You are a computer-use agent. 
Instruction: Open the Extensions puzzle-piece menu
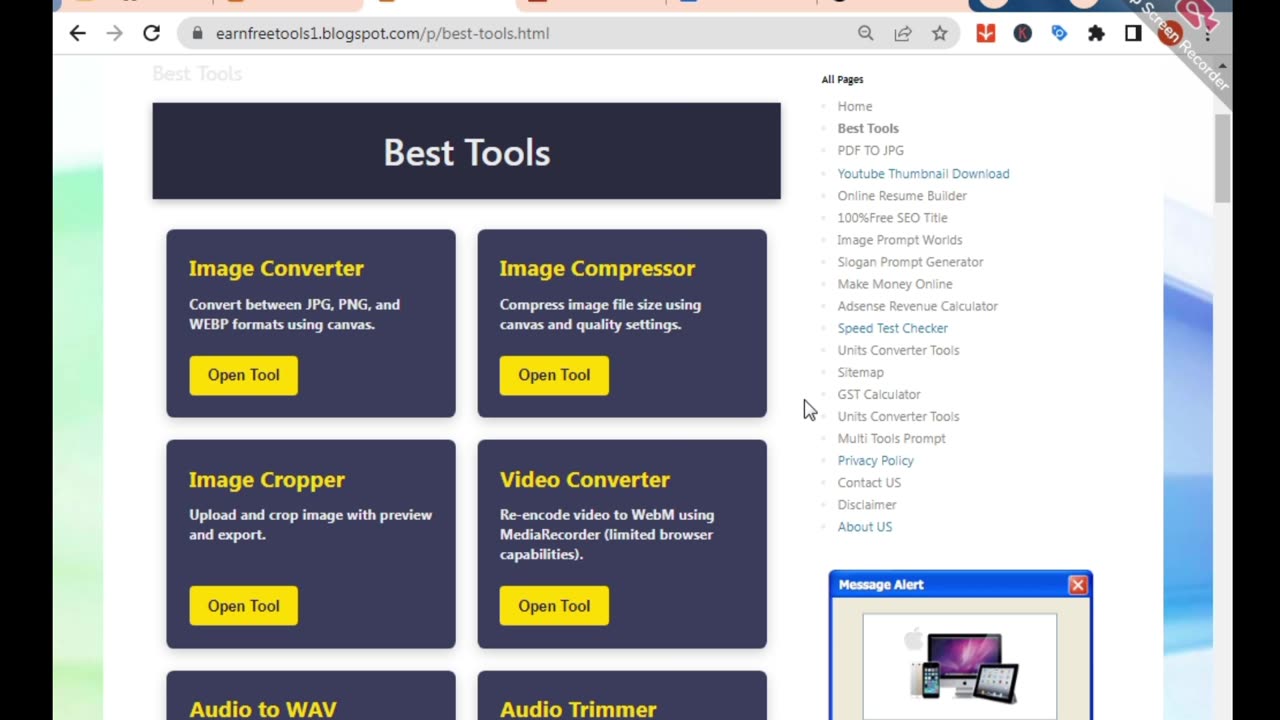click(x=1096, y=33)
